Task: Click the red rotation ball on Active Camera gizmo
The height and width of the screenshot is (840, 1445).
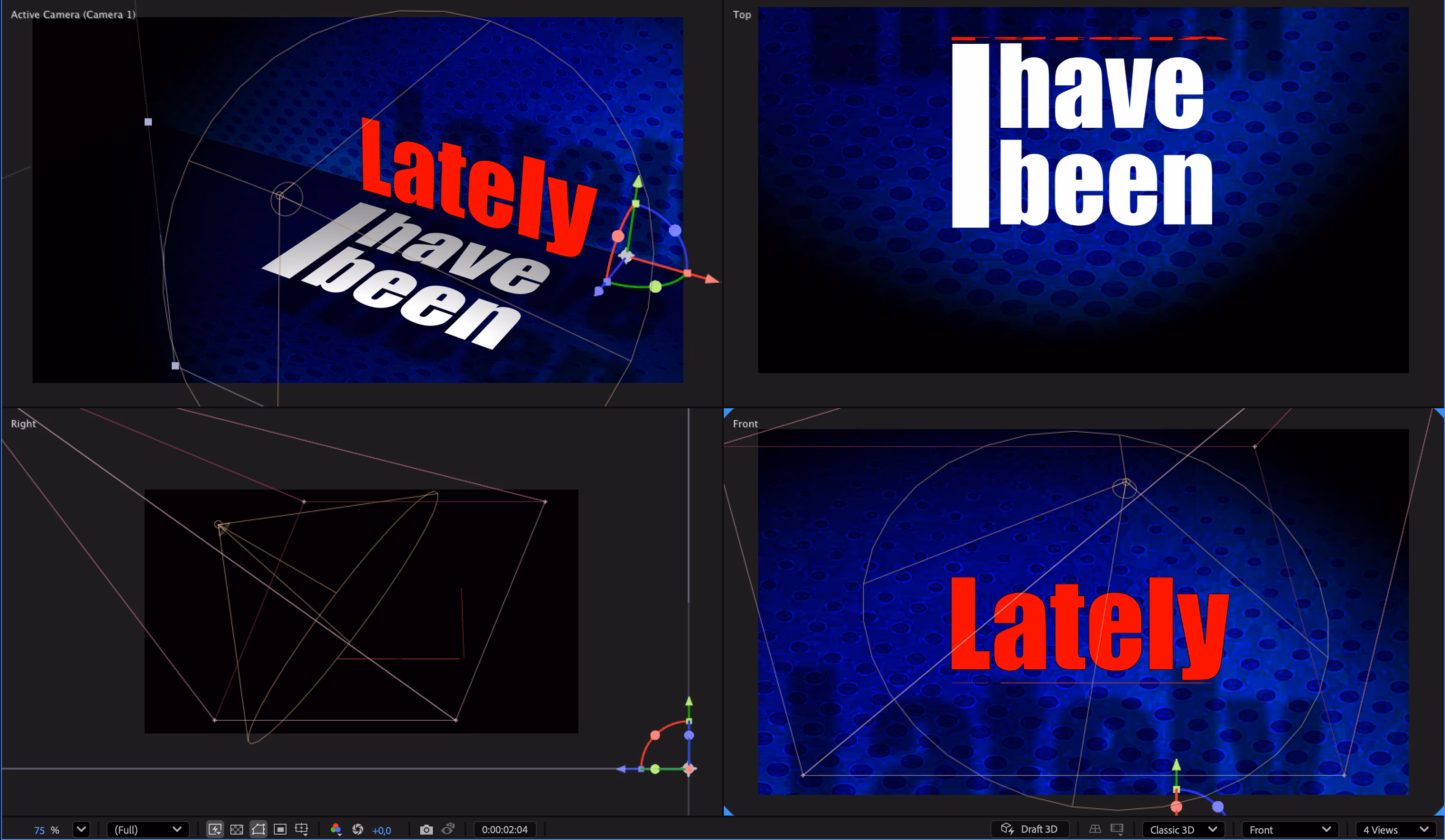Action: coord(618,236)
